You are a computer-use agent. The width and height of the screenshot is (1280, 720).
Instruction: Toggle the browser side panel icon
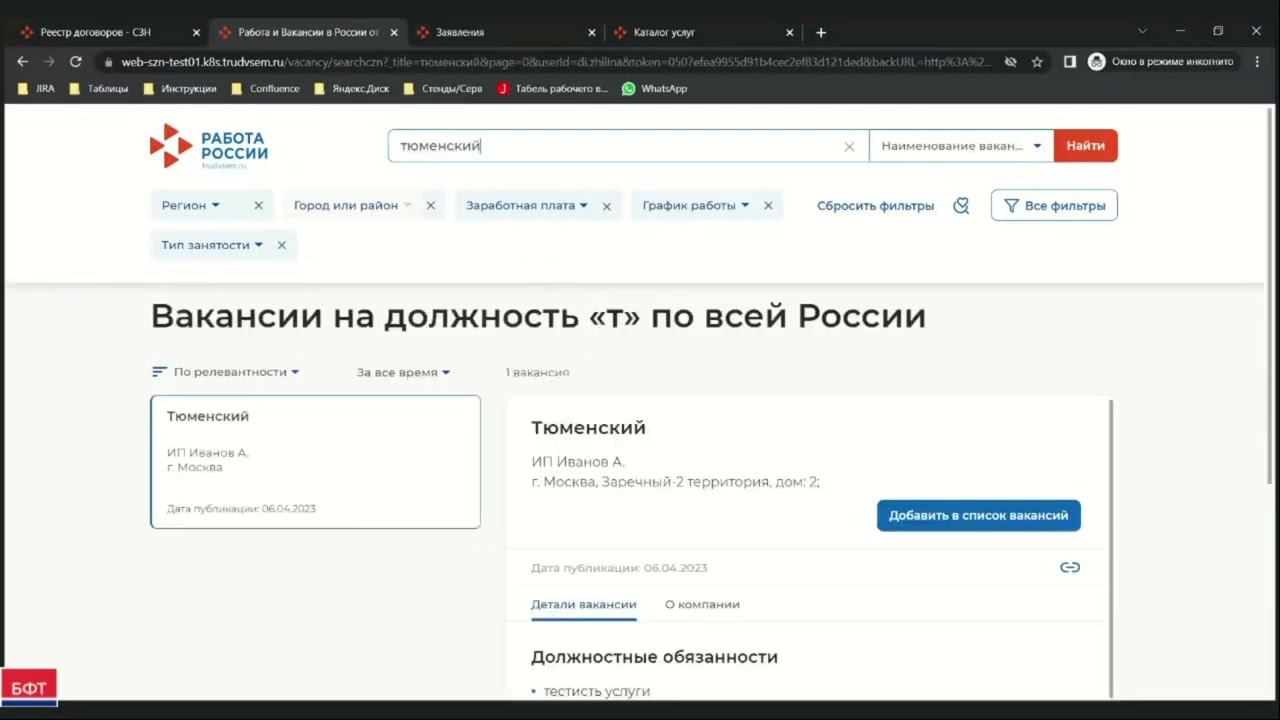click(1069, 62)
